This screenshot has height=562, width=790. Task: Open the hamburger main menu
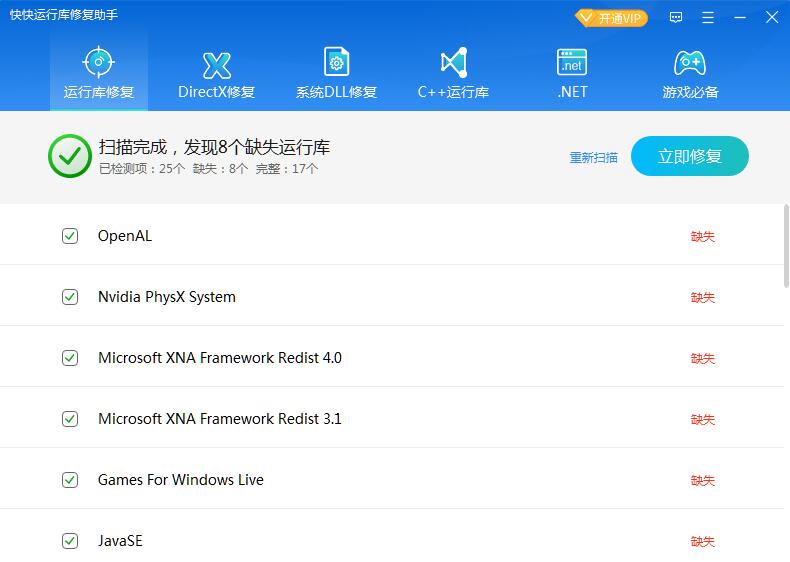tap(708, 18)
